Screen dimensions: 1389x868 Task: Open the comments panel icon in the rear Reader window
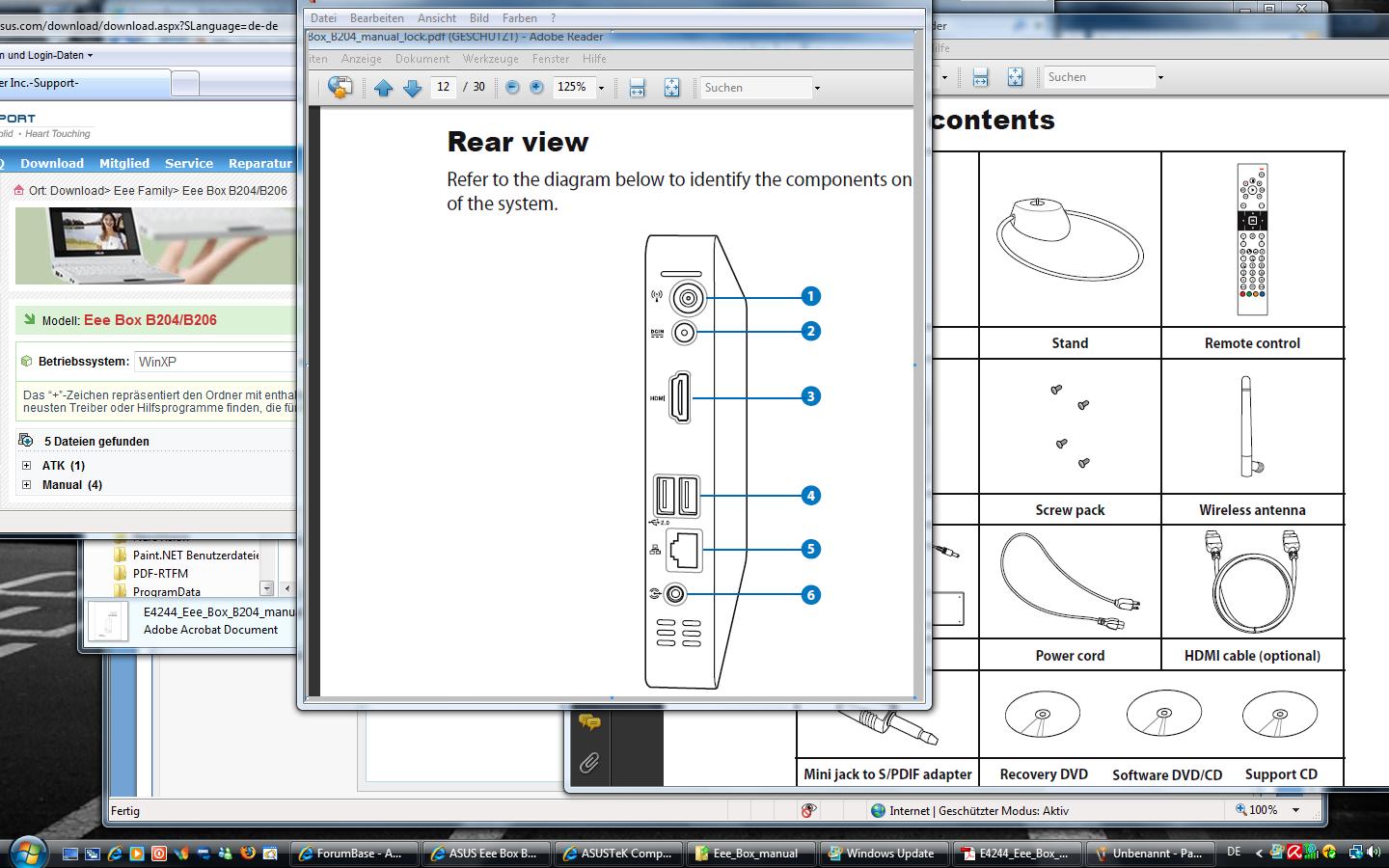[x=589, y=721]
